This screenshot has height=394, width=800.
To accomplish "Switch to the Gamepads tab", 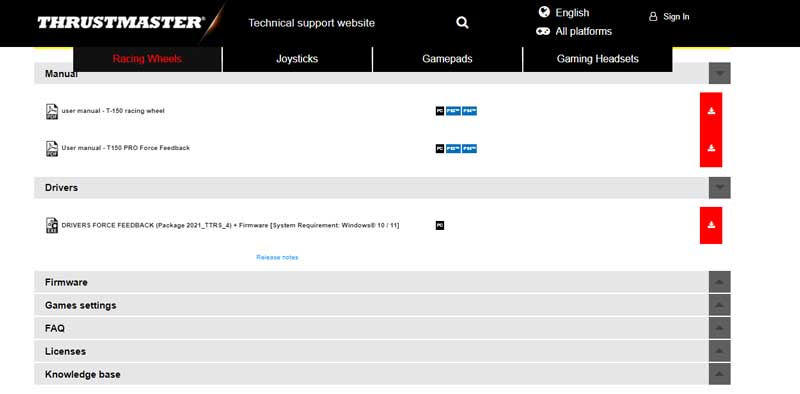I will pos(447,59).
